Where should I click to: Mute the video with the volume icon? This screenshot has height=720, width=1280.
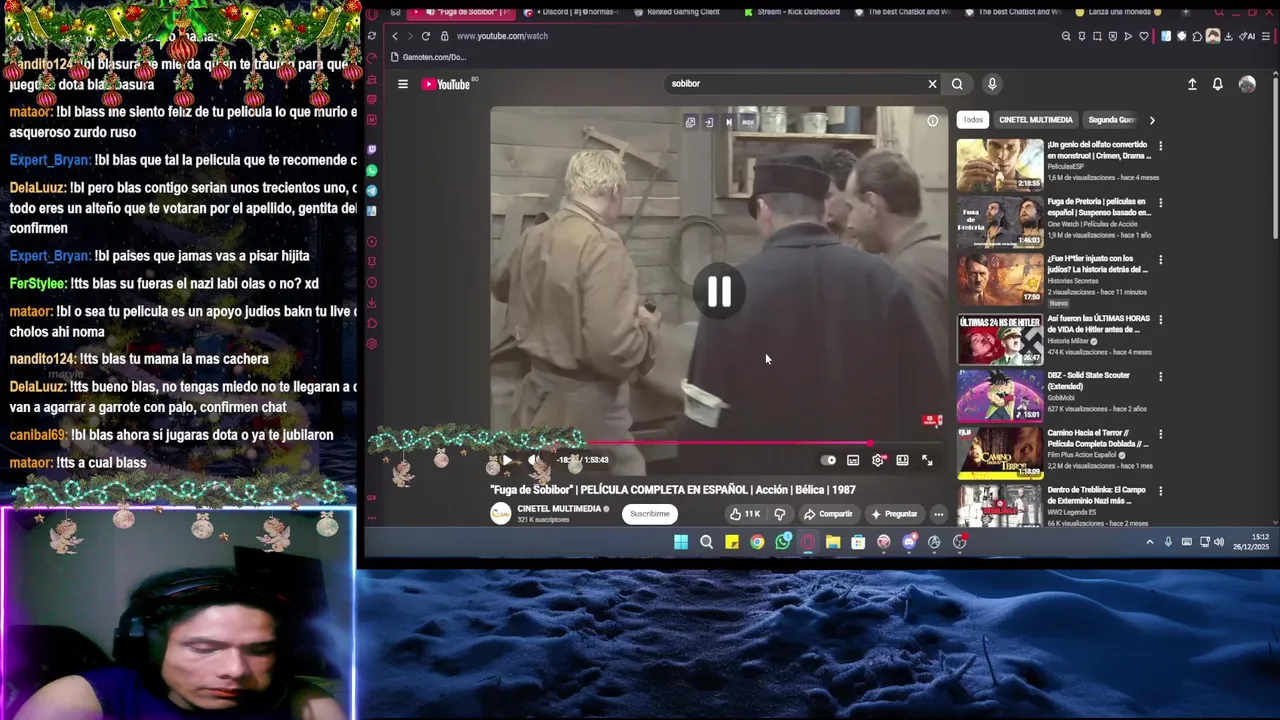[x=533, y=460]
